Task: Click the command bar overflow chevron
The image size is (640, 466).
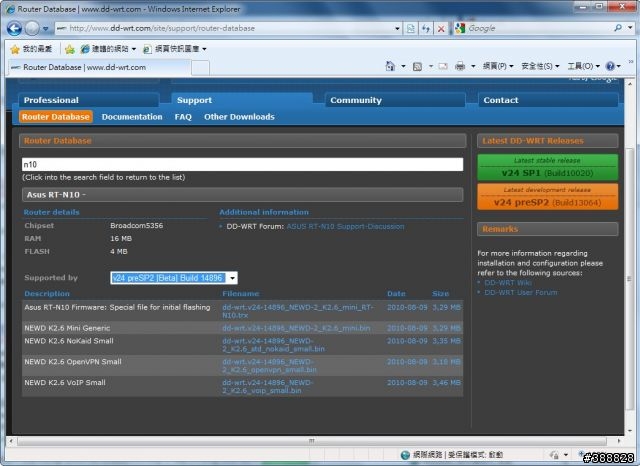Action: 631,62
